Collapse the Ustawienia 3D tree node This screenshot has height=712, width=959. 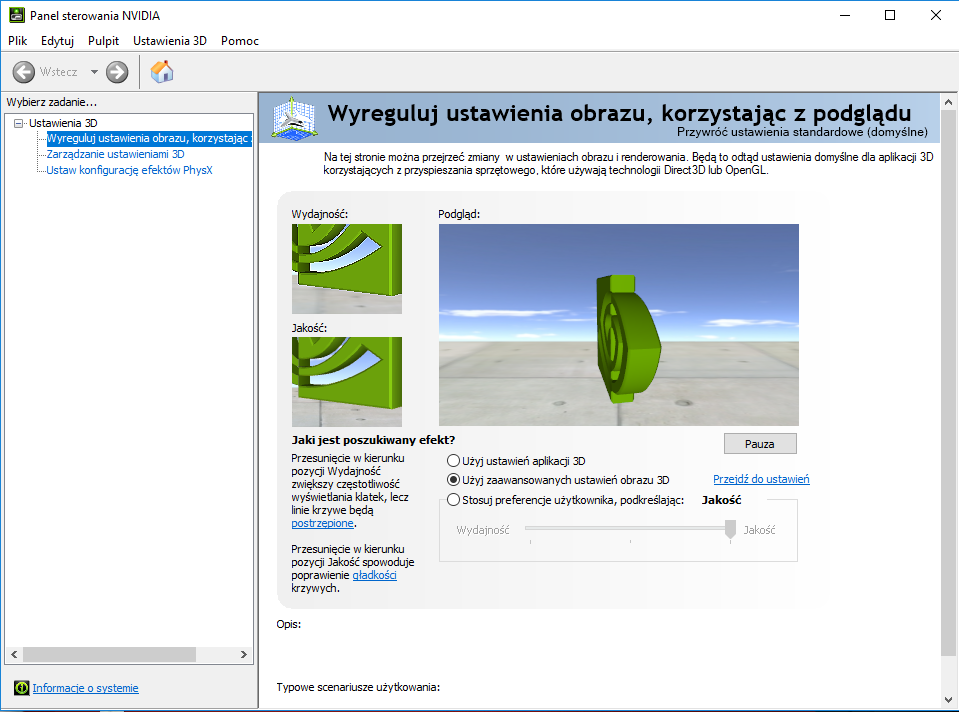point(18,123)
